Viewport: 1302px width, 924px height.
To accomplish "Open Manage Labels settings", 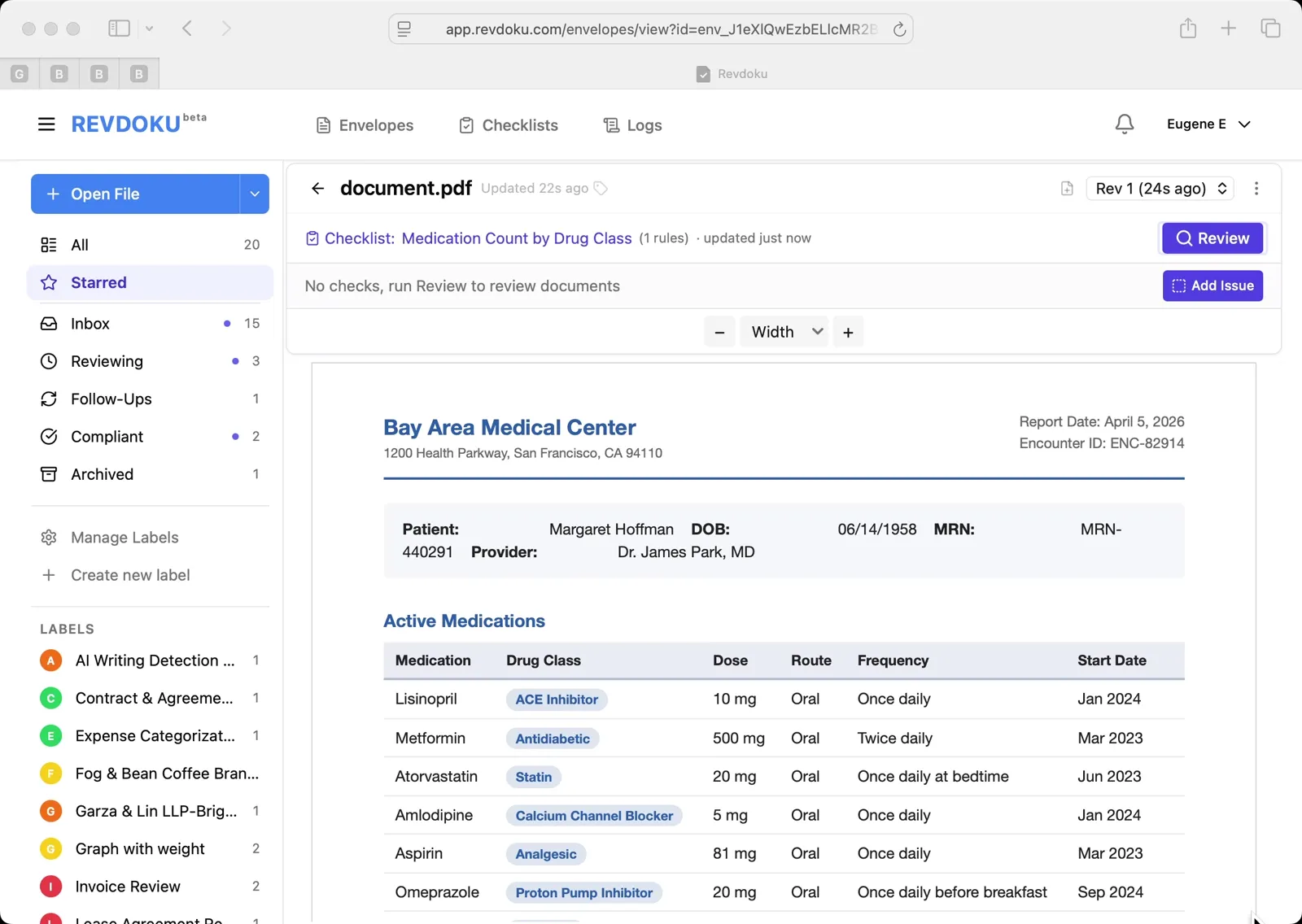I will pyautogui.click(x=124, y=537).
